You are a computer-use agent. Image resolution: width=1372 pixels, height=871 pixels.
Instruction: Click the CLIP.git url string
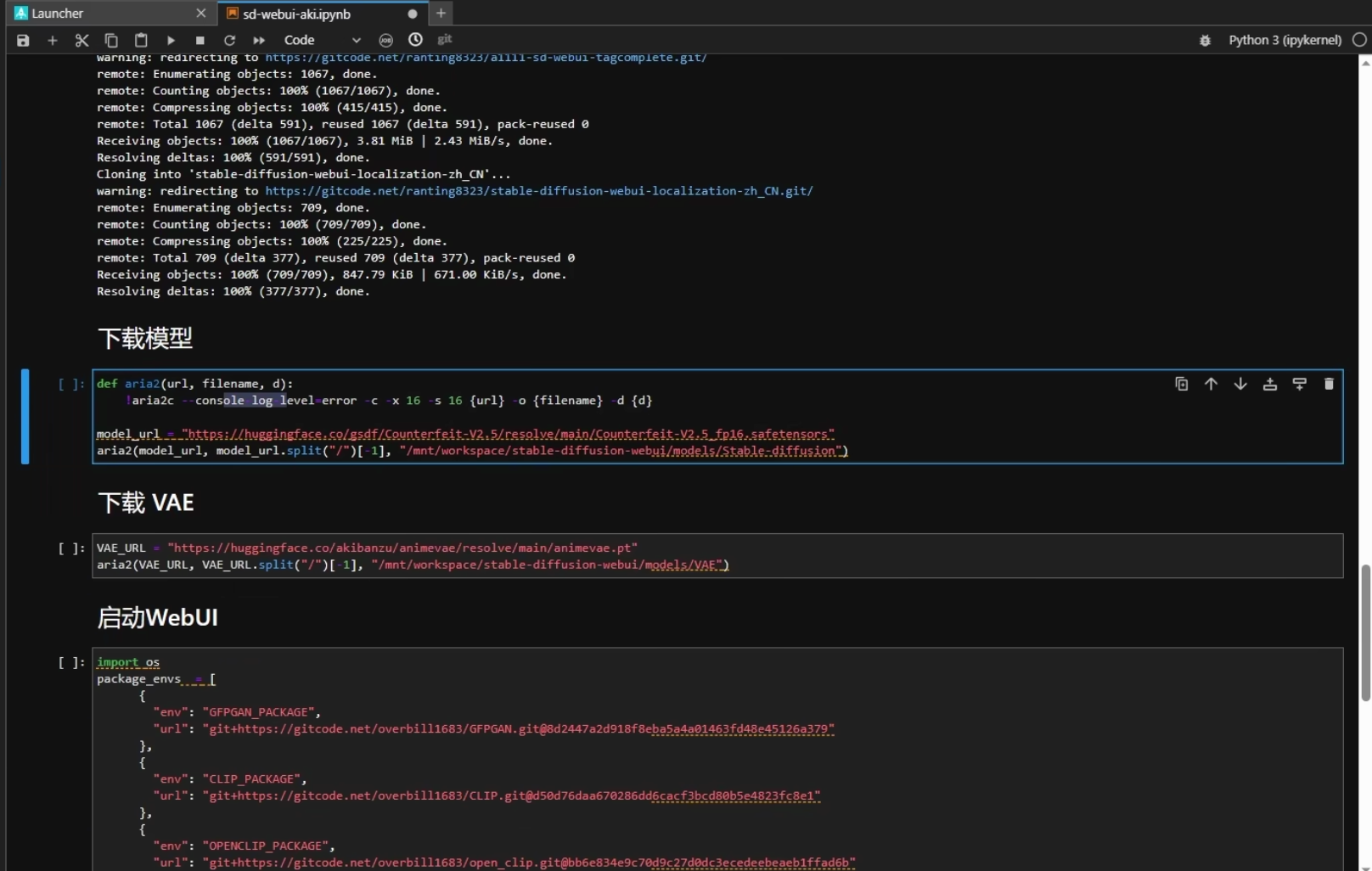(511, 795)
